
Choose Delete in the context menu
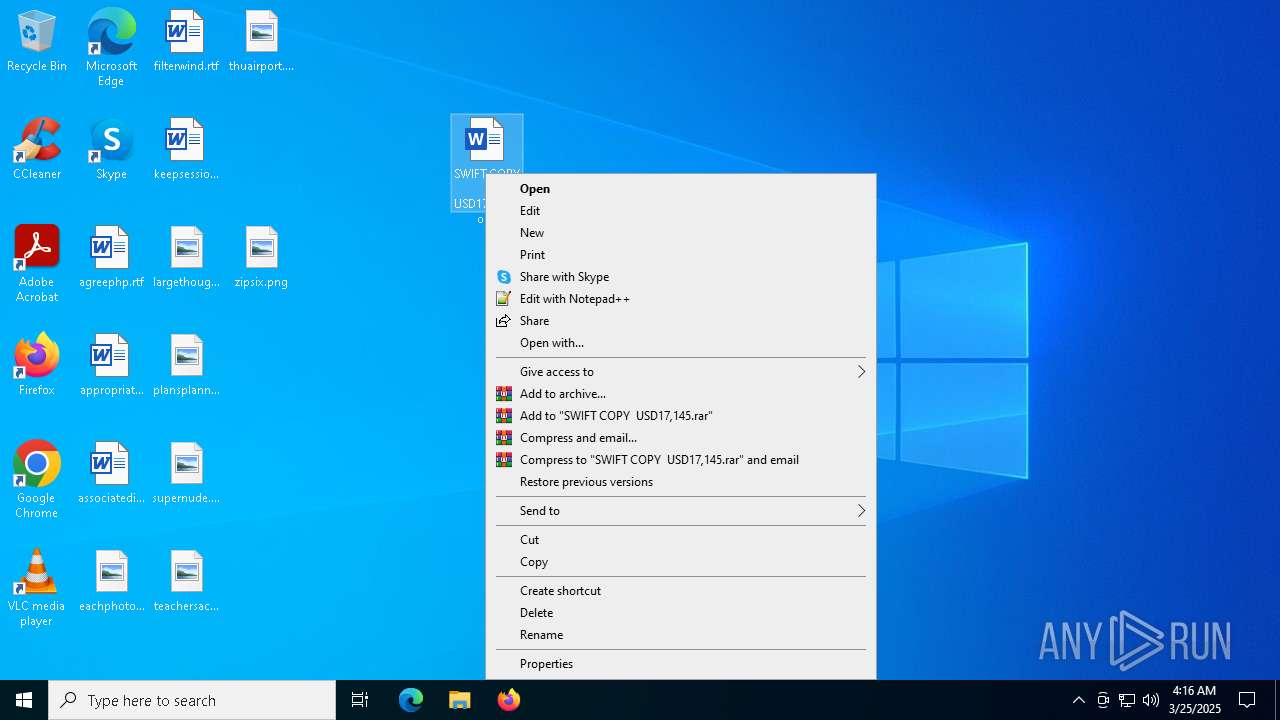pyautogui.click(x=681, y=613)
